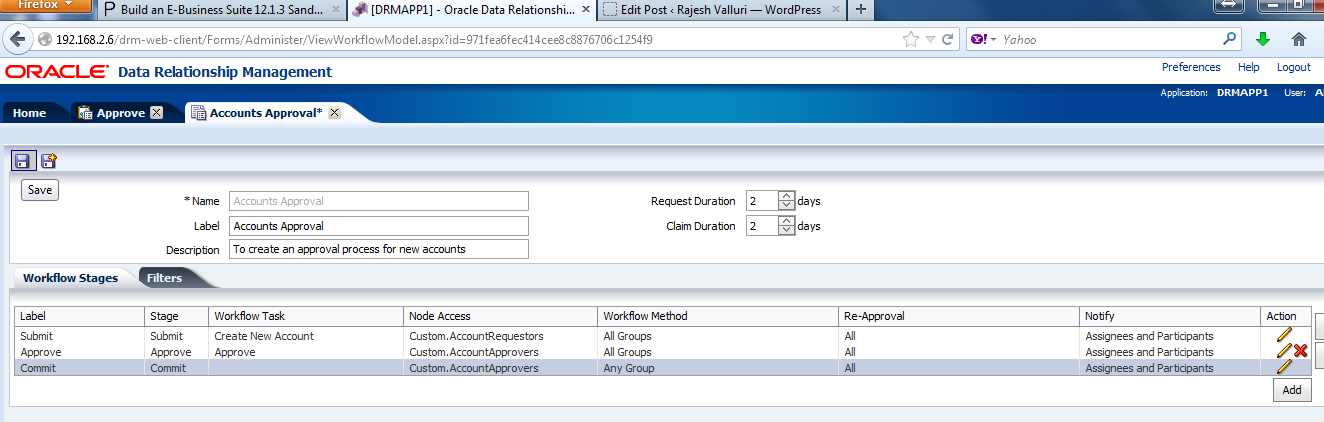The image size is (1324, 422).
Task: Click the Workflow Task column header
Action: 307,316
